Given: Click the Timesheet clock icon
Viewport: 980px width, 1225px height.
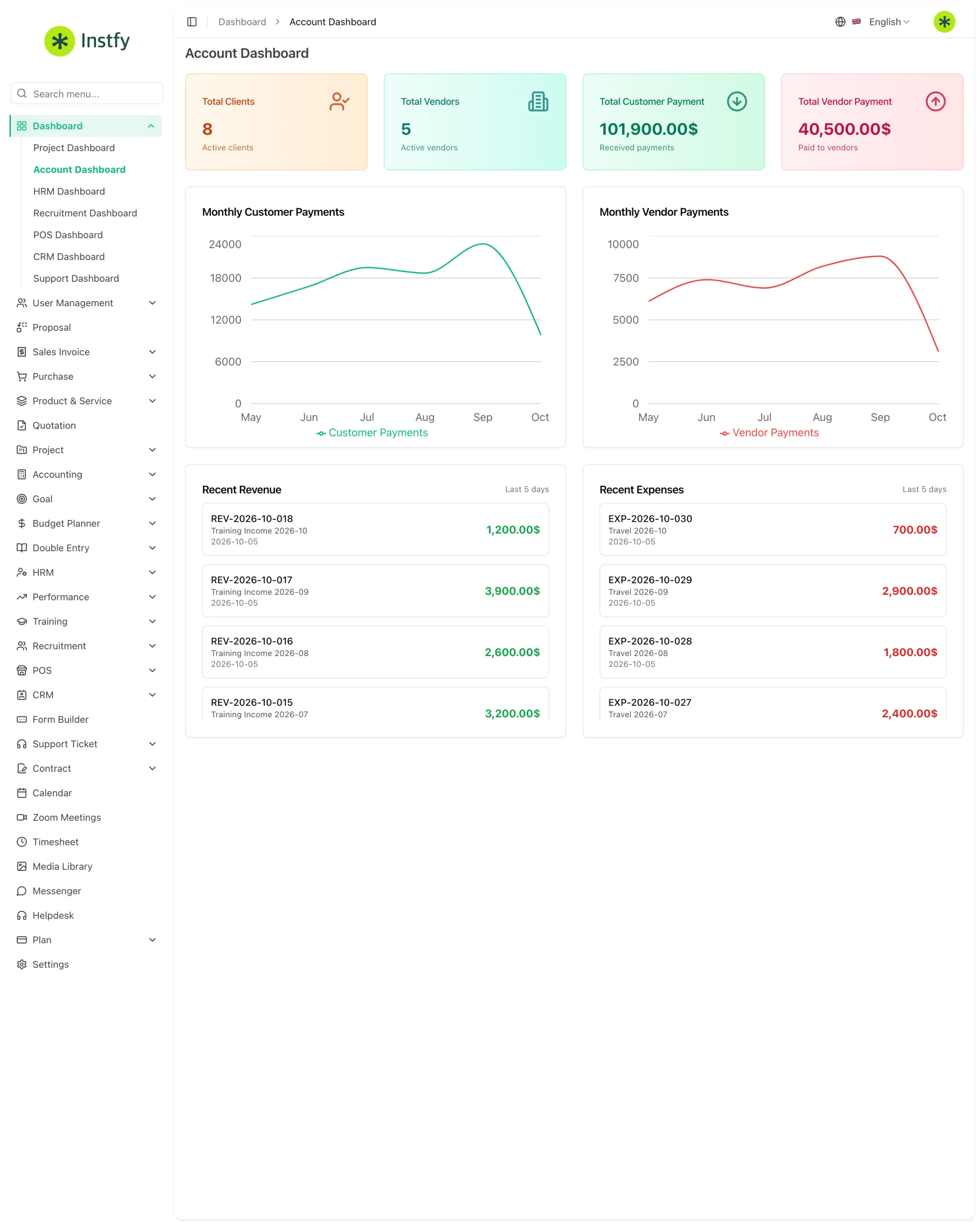Looking at the screenshot, I should [22, 842].
